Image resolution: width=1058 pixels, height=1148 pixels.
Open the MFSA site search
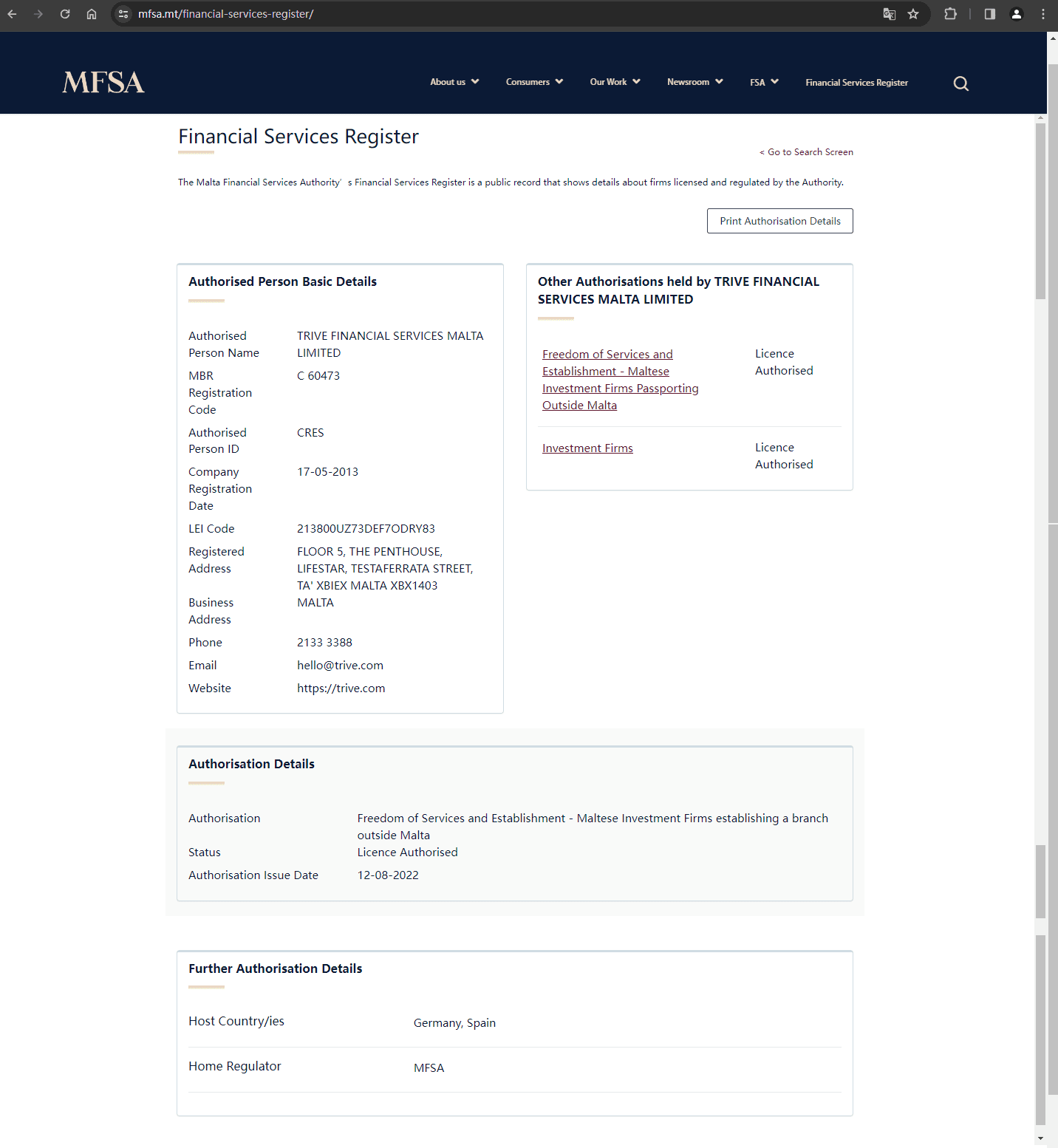[961, 83]
